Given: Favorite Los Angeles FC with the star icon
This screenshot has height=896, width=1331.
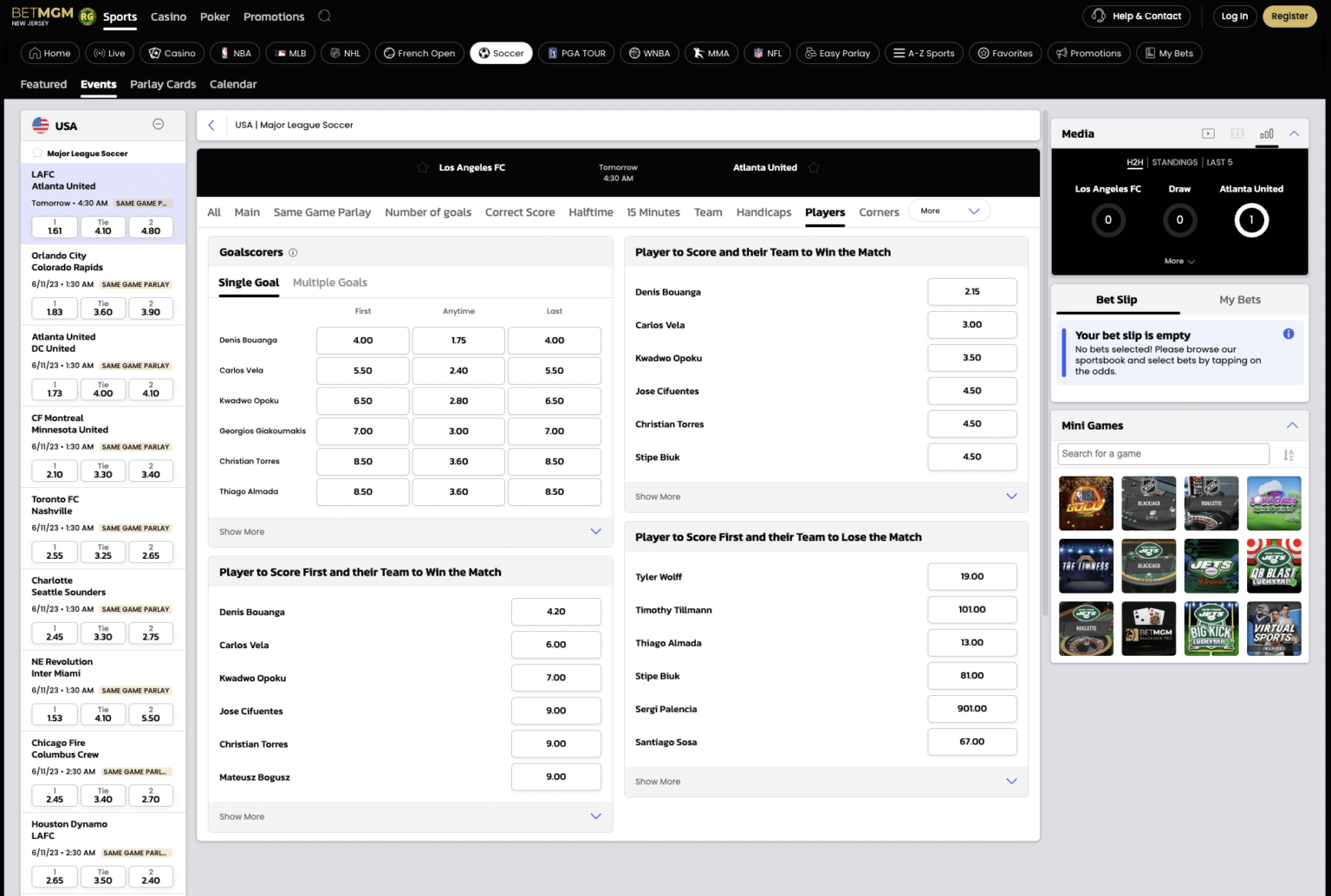Looking at the screenshot, I should 423,167.
